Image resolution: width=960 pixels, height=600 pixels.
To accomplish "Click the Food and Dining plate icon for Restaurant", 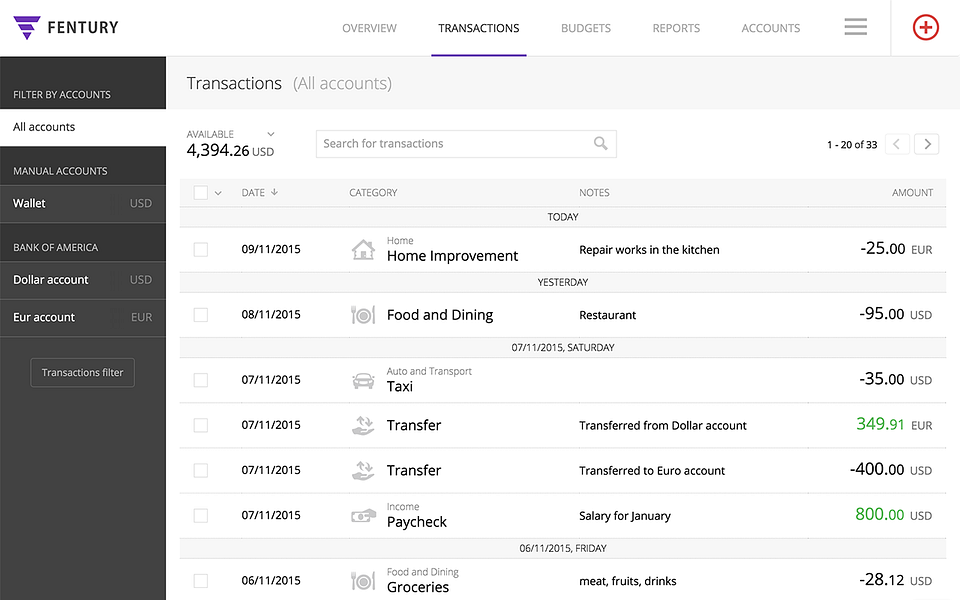I will click(x=363, y=315).
